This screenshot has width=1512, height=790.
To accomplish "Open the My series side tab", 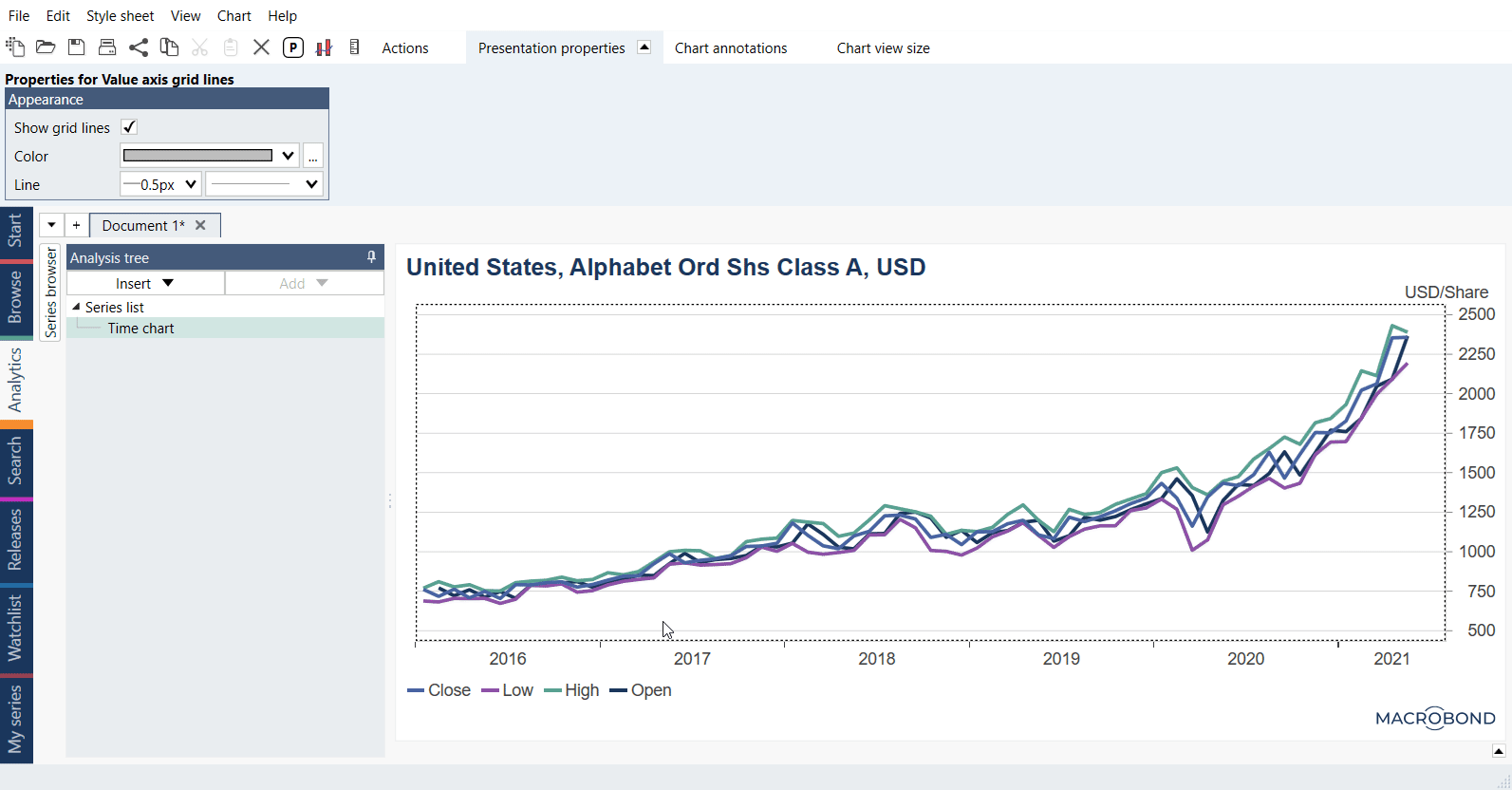I will pos(15,719).
